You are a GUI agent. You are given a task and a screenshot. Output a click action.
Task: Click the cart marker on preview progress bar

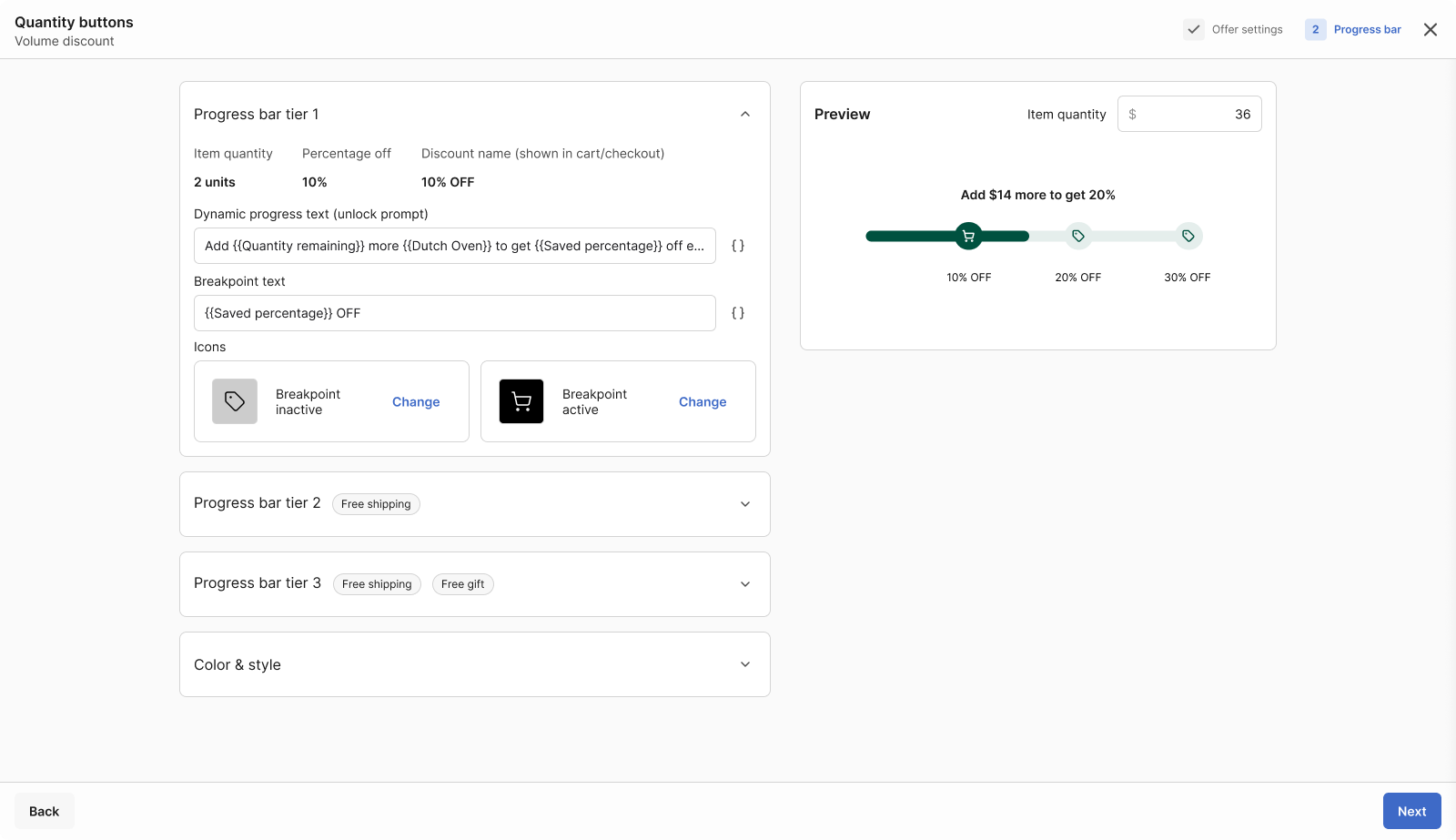point(968,236)
